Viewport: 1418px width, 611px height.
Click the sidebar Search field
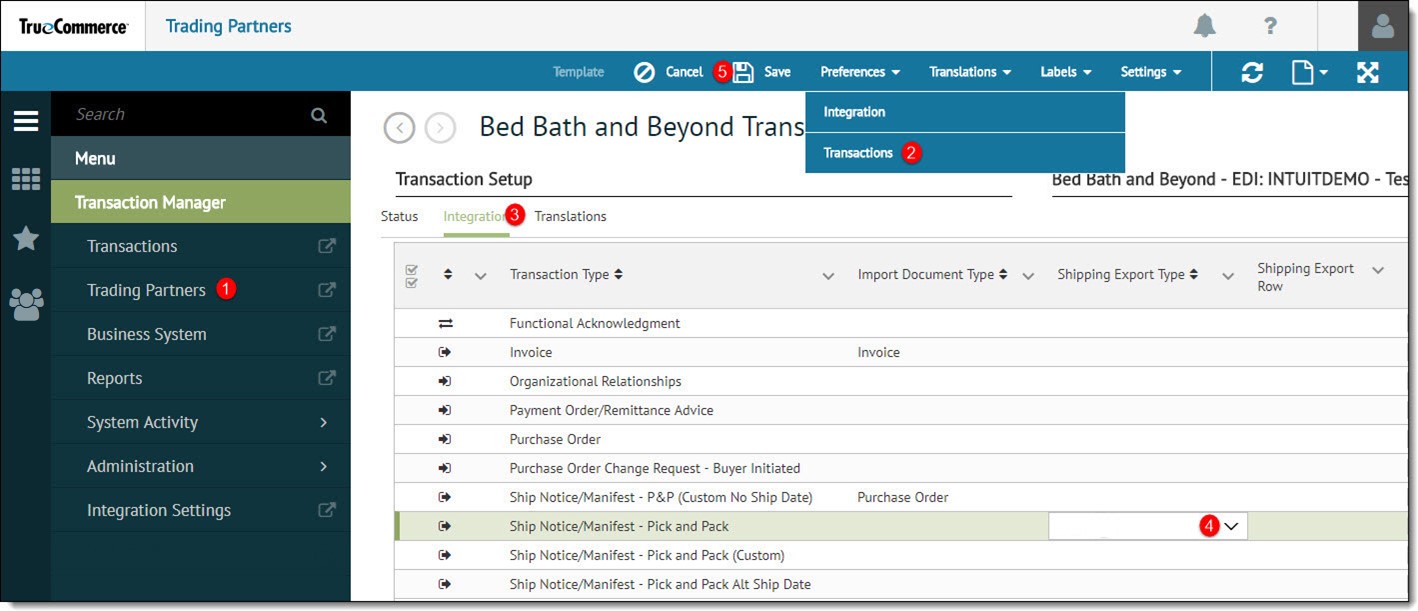pyautogui.click(x=201, y=114)
